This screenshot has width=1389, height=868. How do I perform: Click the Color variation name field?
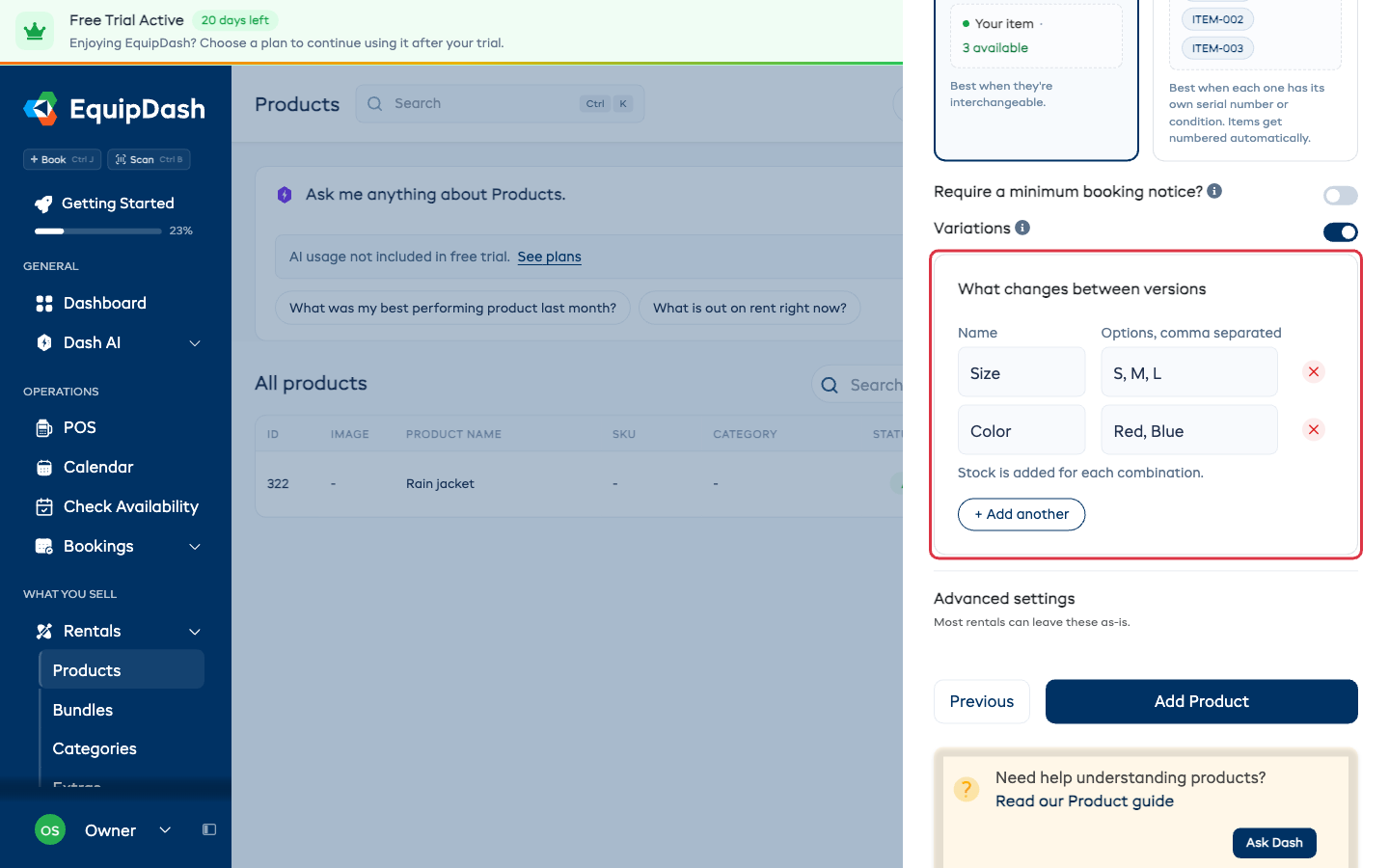(1021, 430)
